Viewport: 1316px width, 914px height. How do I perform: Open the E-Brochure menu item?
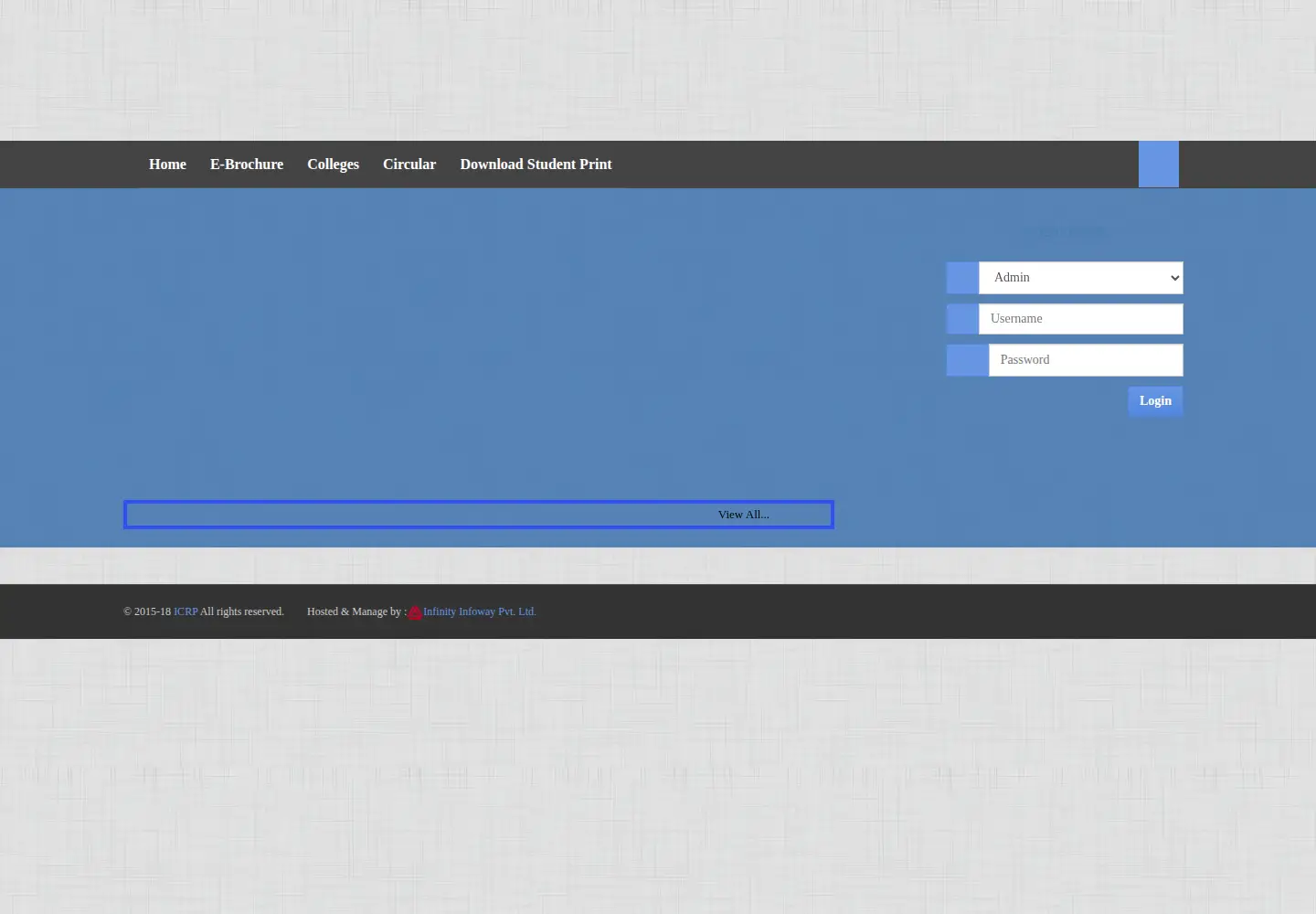247,165
